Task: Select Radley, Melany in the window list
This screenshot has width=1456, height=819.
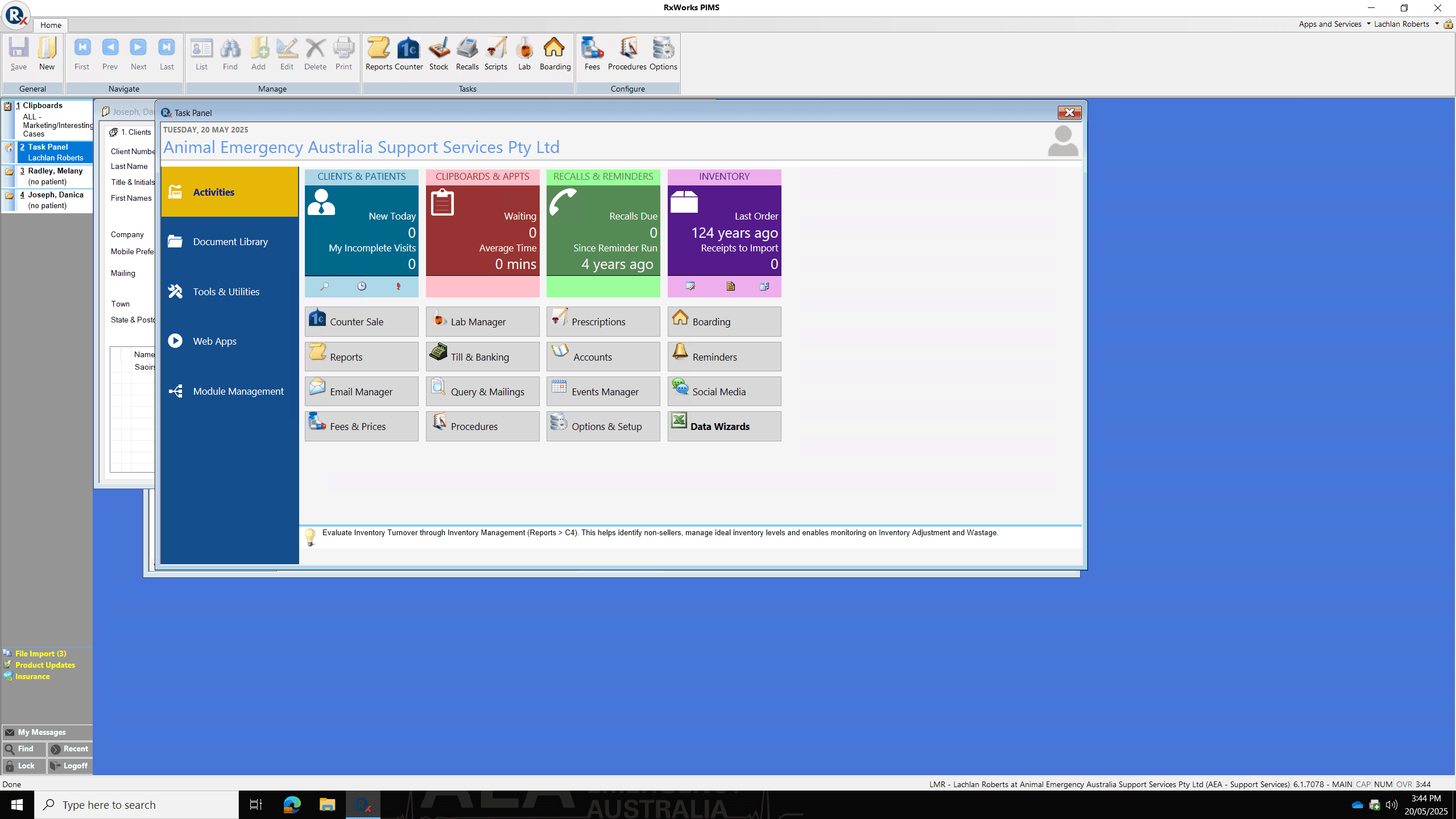Action: coord(47,176)
